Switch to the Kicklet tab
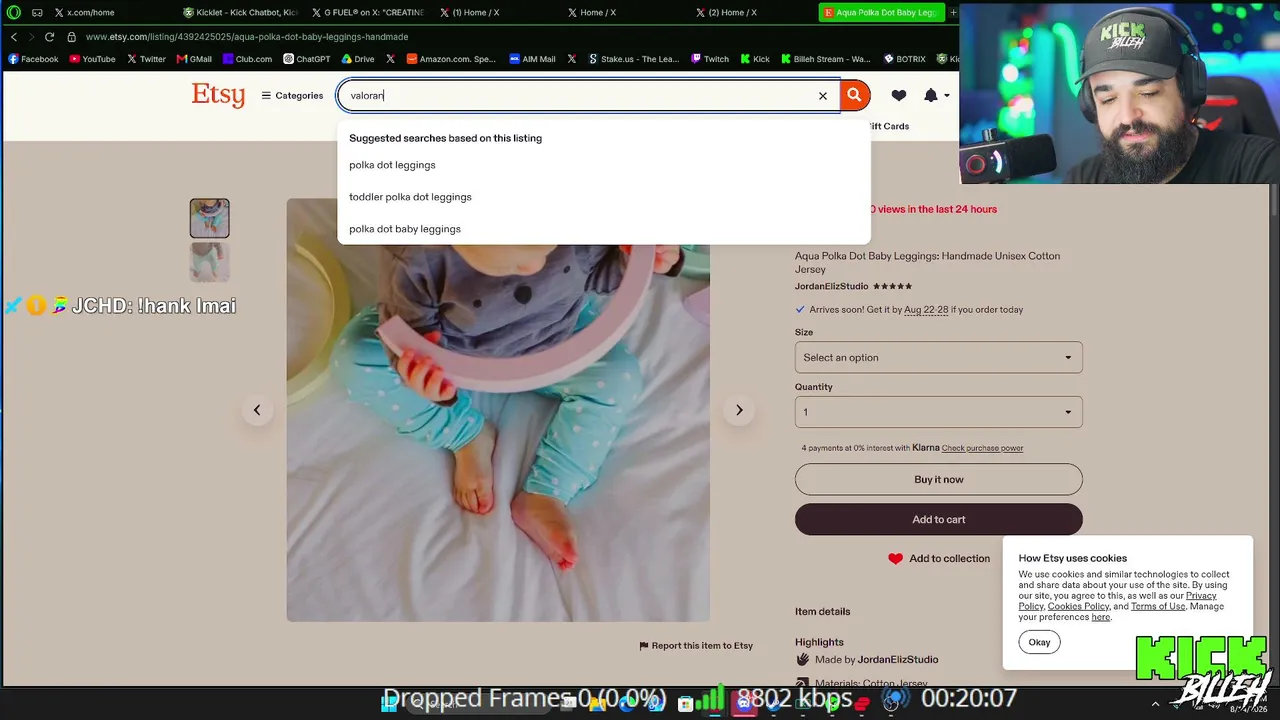This screenshot has width=1280, height=720. pos(240,13)
